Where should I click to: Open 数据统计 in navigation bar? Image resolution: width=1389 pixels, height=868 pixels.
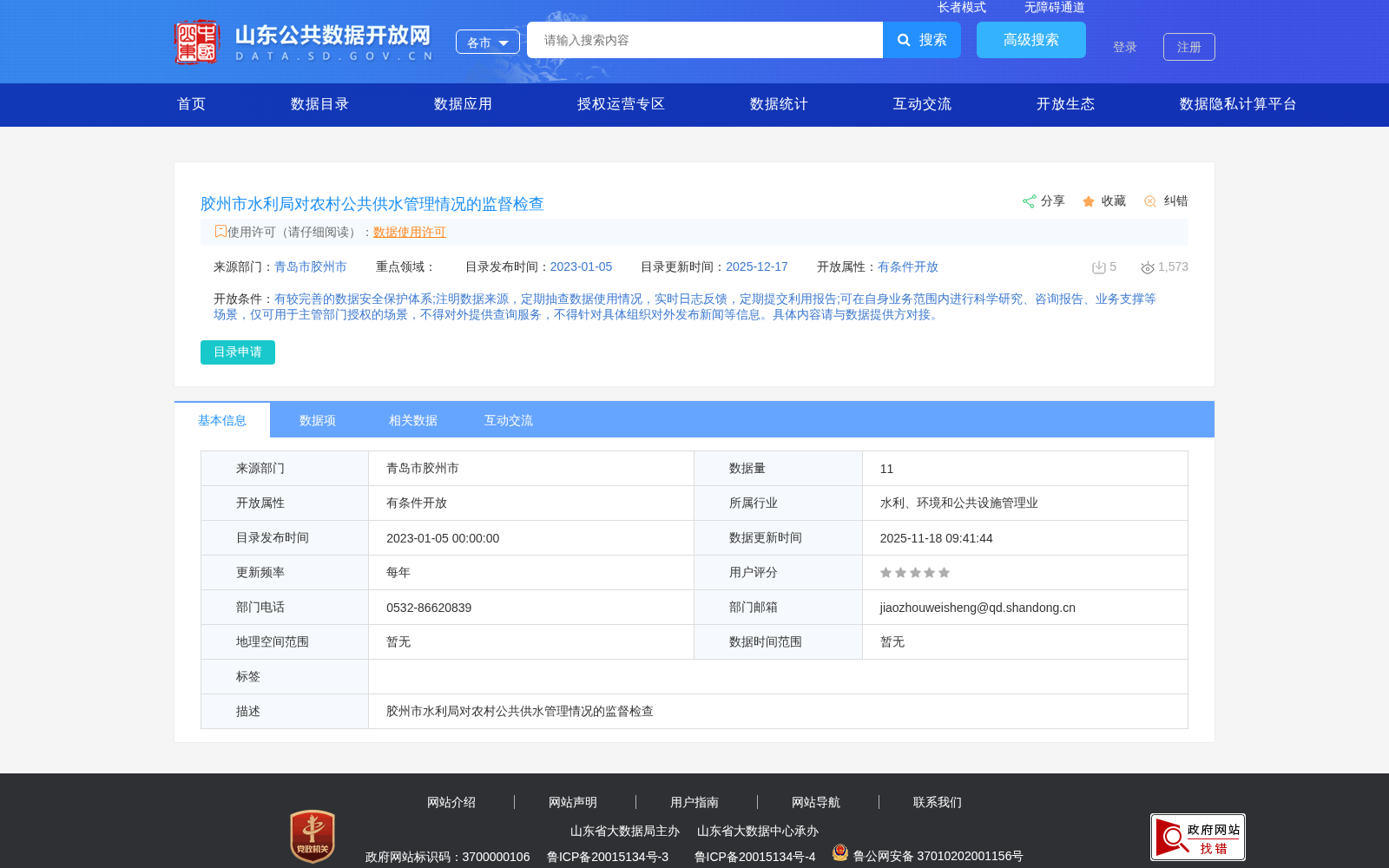pos(779,104)
